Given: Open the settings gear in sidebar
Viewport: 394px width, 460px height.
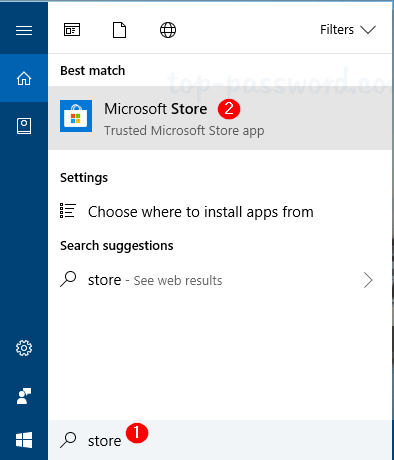Looking at the screenshot, I should tap(24, 348).
